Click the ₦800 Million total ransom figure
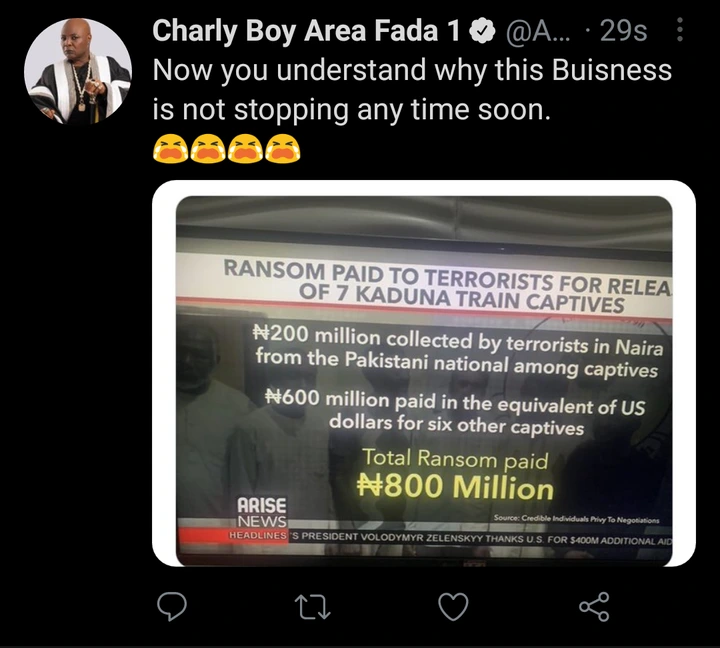The image size is (720, 648). tap(455, 488)
